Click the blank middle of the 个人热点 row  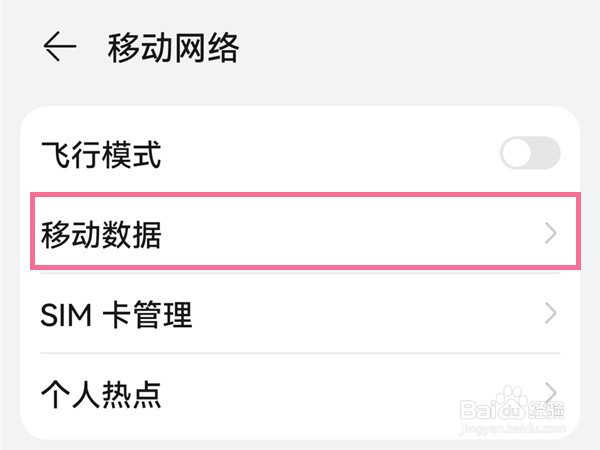(330, 393)
